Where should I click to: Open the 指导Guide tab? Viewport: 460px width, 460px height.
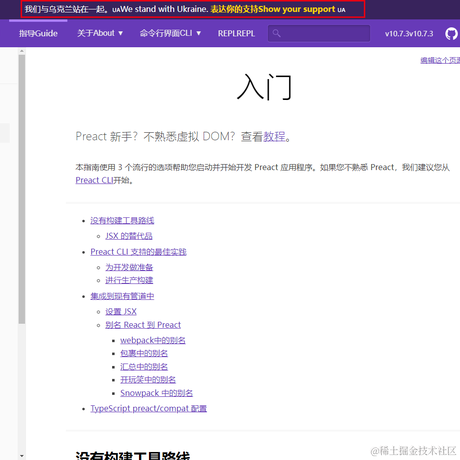click(38, 33)
